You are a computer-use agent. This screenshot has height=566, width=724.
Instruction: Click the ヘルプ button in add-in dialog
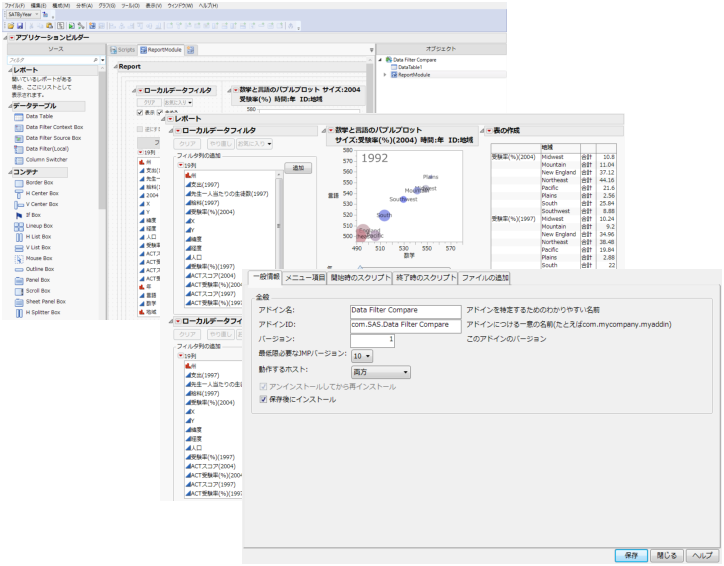702,555
